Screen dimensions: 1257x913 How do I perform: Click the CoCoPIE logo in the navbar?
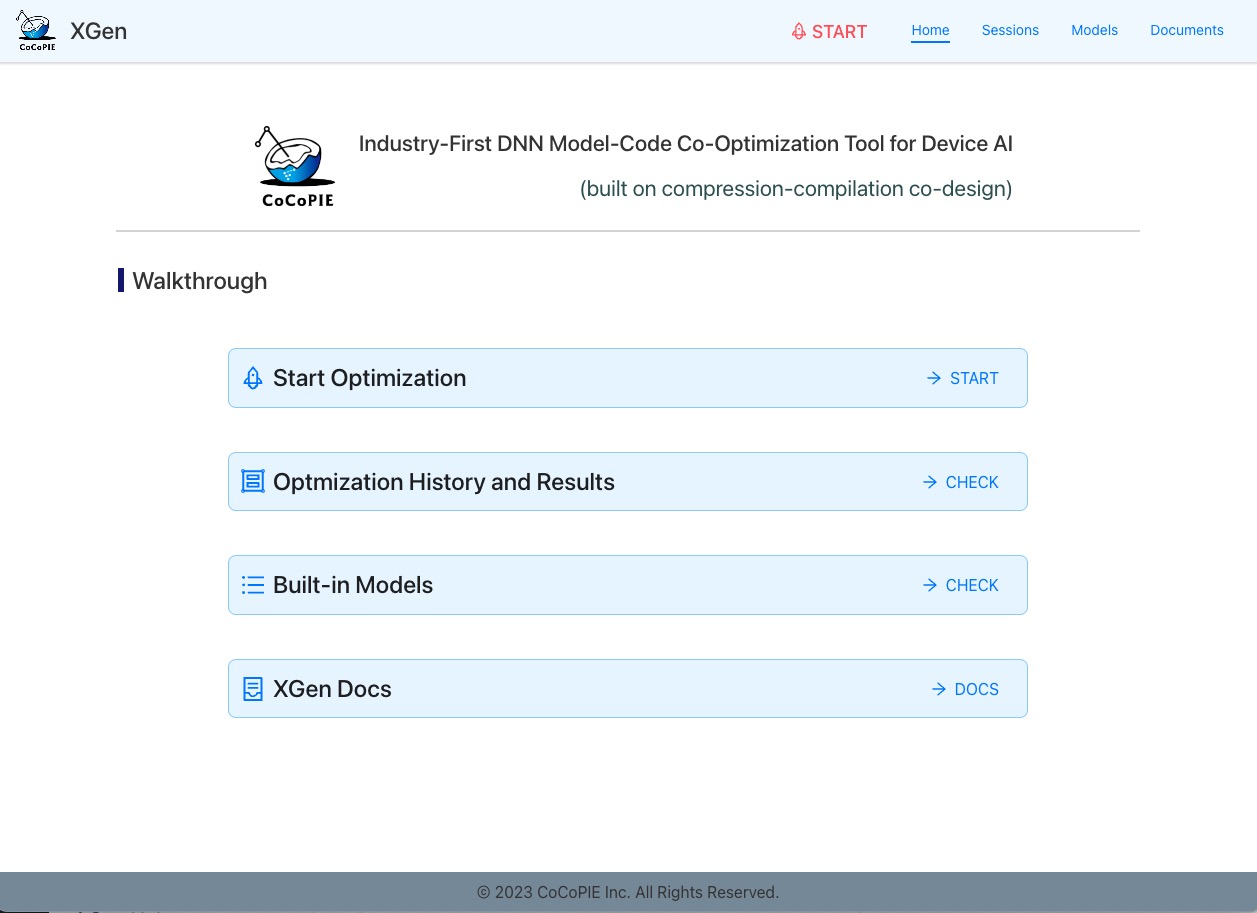point(37,30)
